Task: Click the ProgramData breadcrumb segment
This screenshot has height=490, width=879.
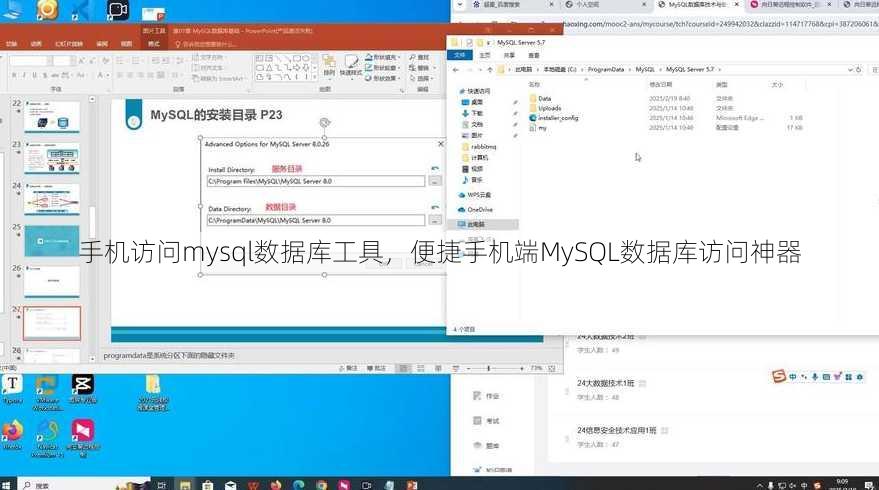Action: click(x=605, y=70)
